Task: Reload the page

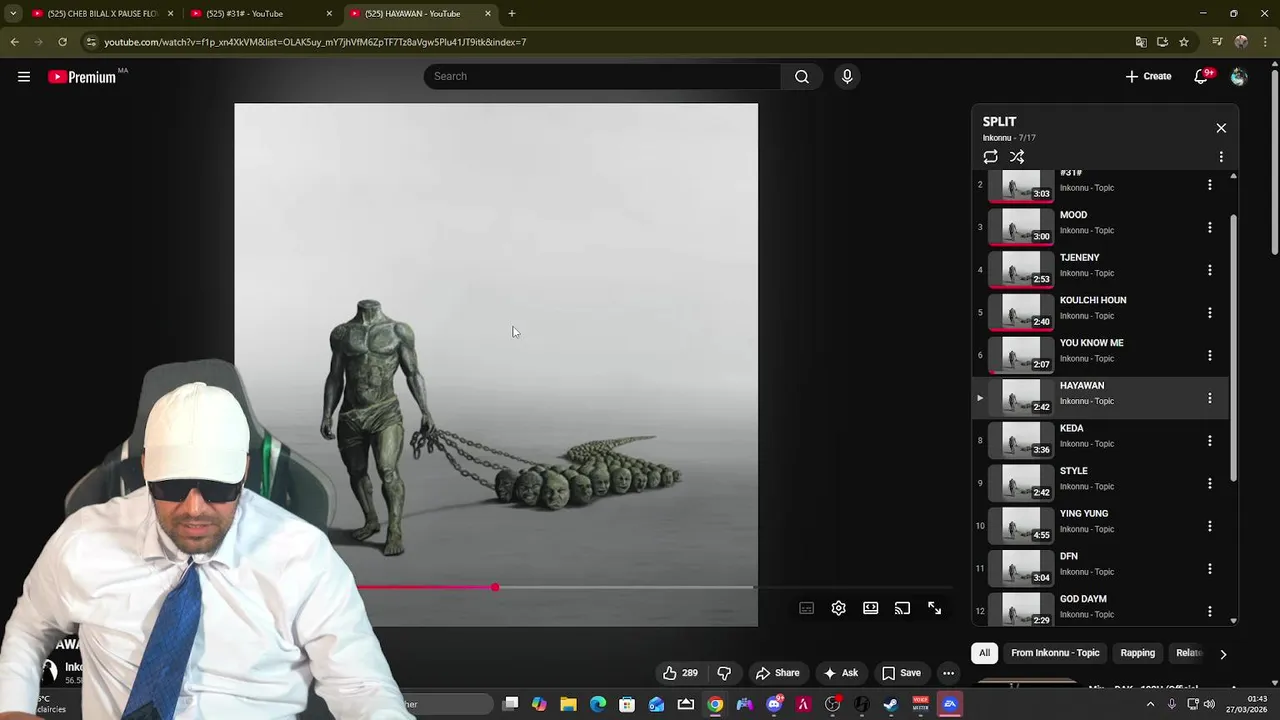Action: click(x=62, y=42)
